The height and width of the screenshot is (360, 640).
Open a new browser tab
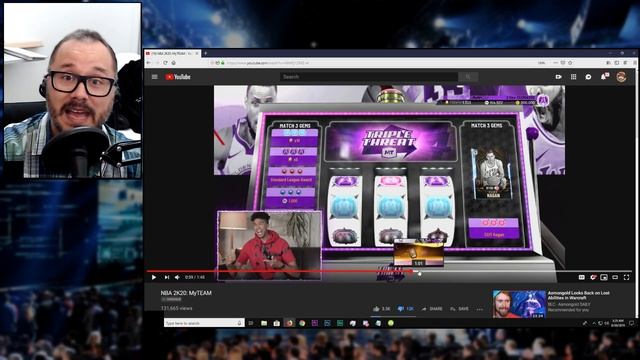tap(205, 53)
